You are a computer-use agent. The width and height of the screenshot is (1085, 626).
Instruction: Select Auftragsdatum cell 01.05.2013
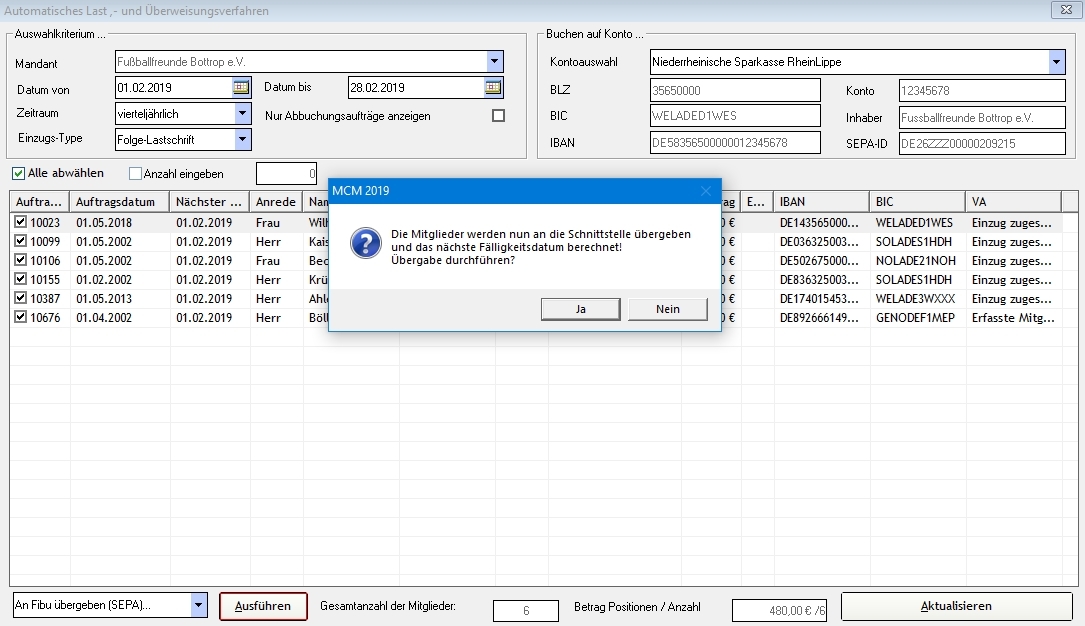pos(120,298)
